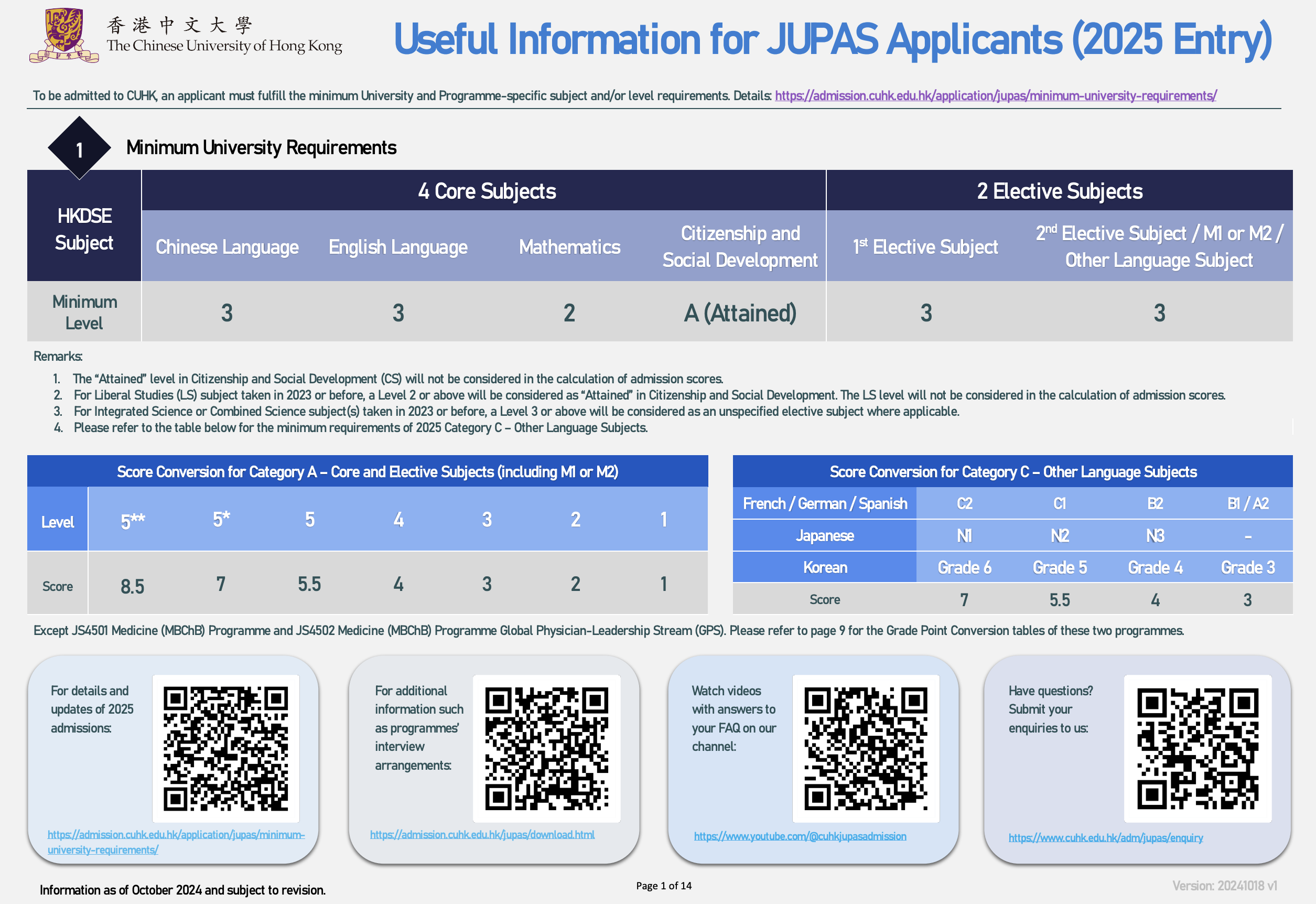The height and width of the screenshot is (904, 1316).
Task: Open the YouTube cuhkjupasadmission channel link
Action: click(x=800, y=836)
